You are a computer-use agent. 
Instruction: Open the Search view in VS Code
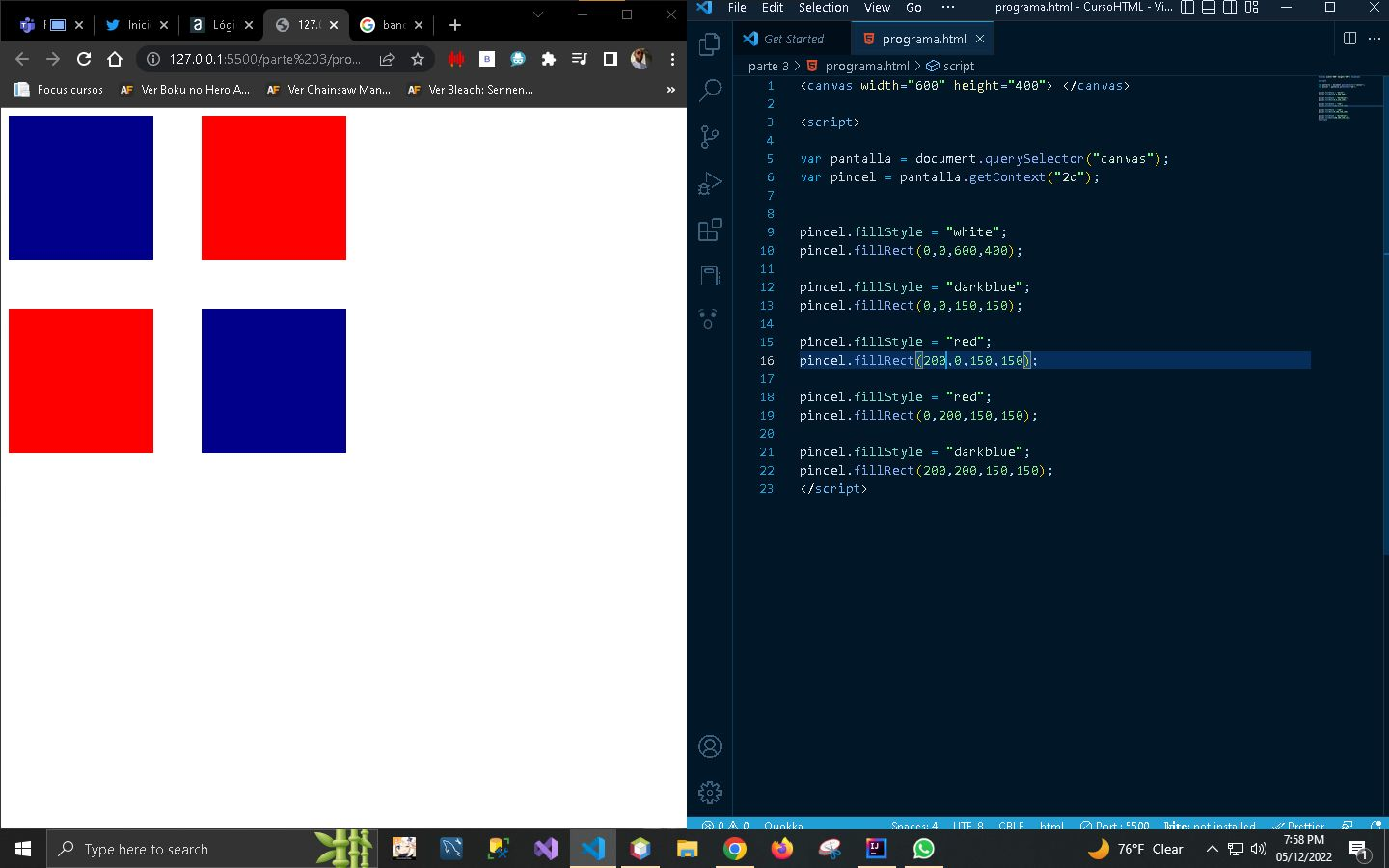[x=710, y=91]
